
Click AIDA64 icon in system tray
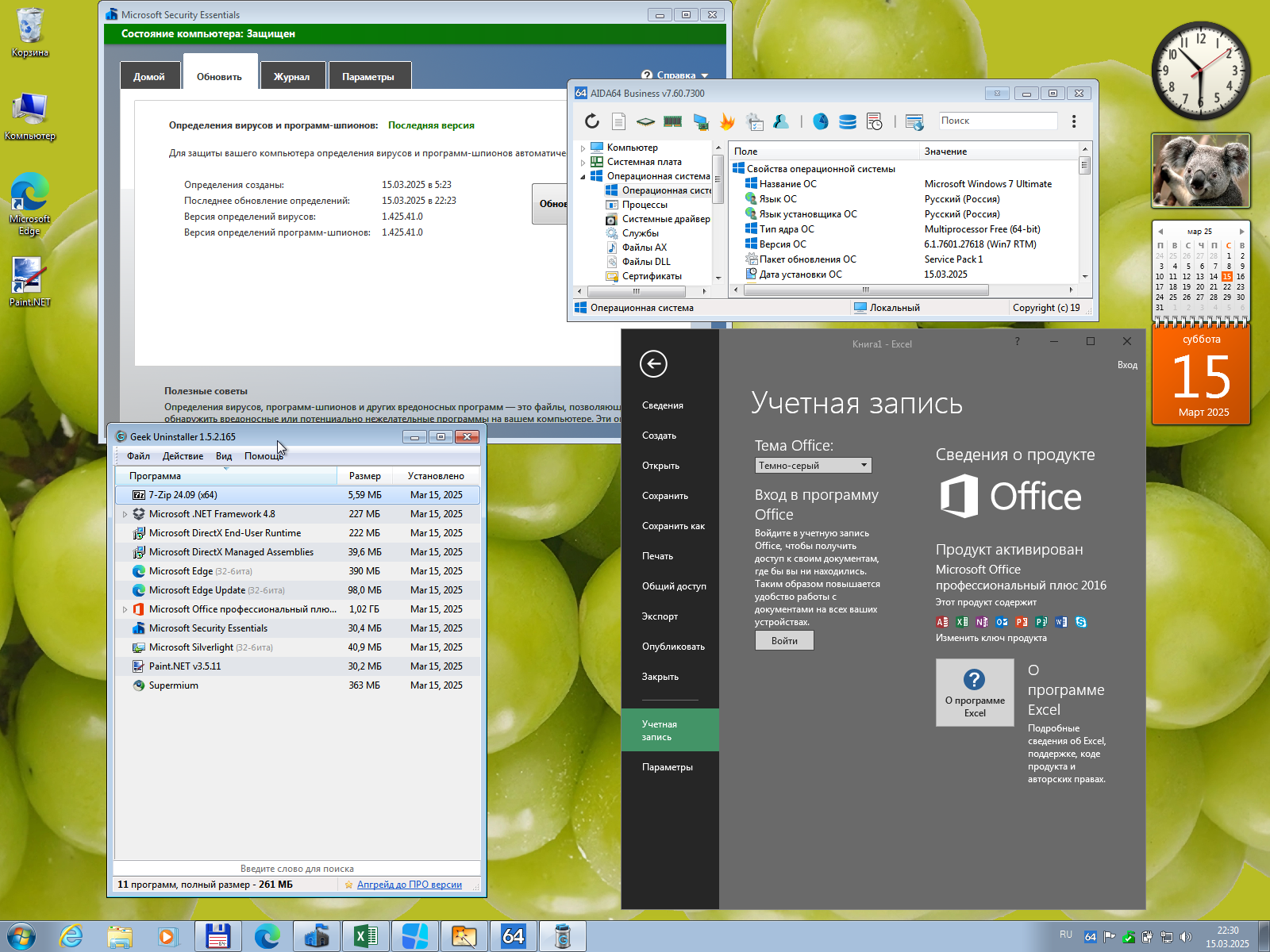(x=1091, y=937)
